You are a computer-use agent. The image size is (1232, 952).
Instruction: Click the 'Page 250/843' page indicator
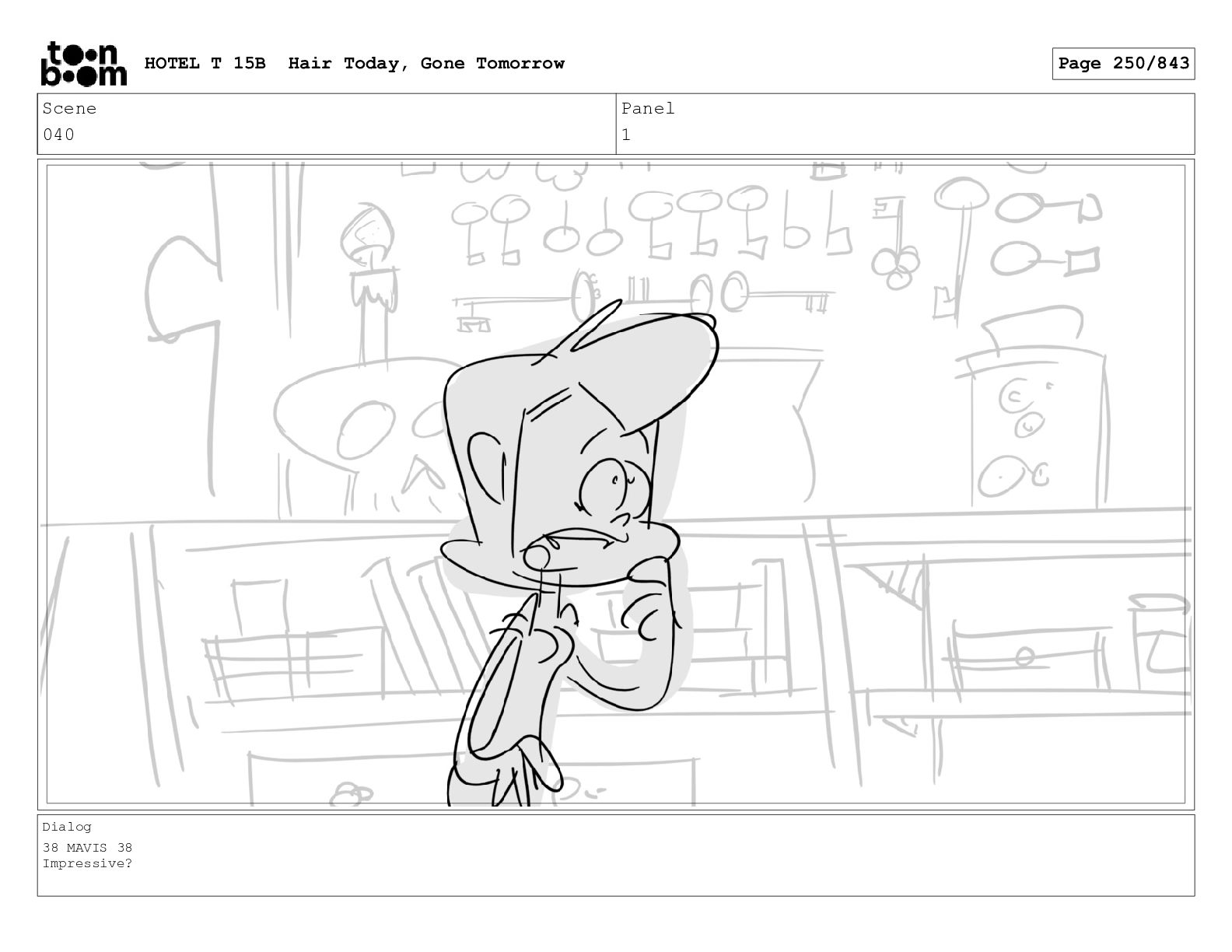click(x=1123, y=64)
